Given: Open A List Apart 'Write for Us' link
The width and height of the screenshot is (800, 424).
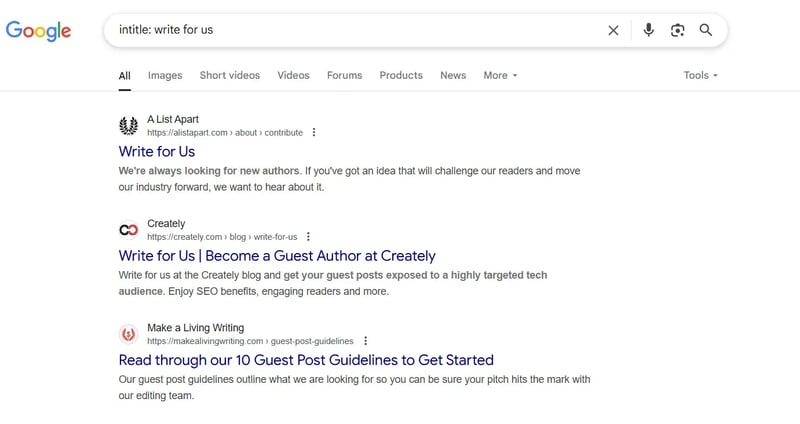Looking at the screenshot, I should click(157, 152).
